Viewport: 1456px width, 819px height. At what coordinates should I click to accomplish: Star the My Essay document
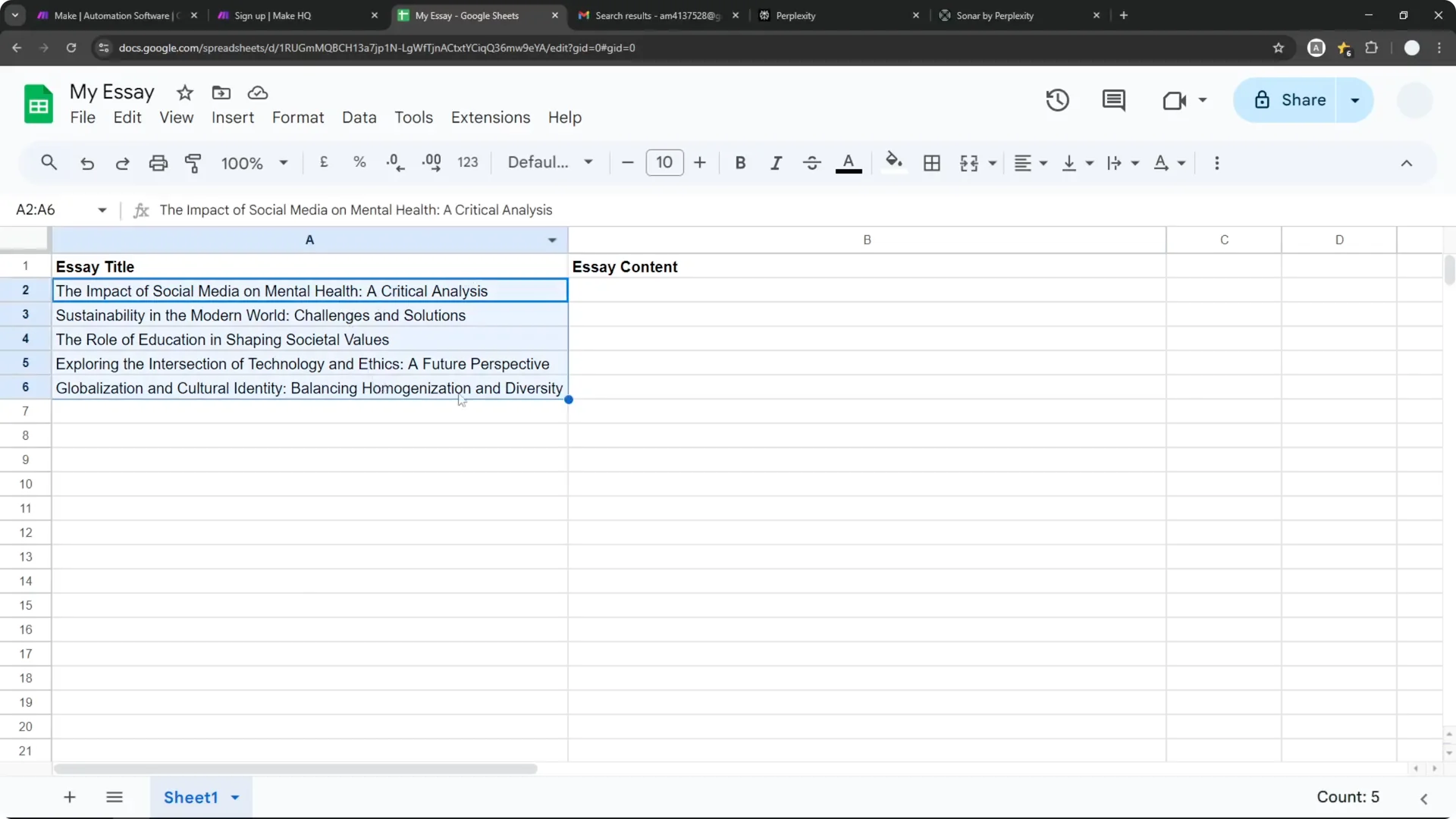185,93
